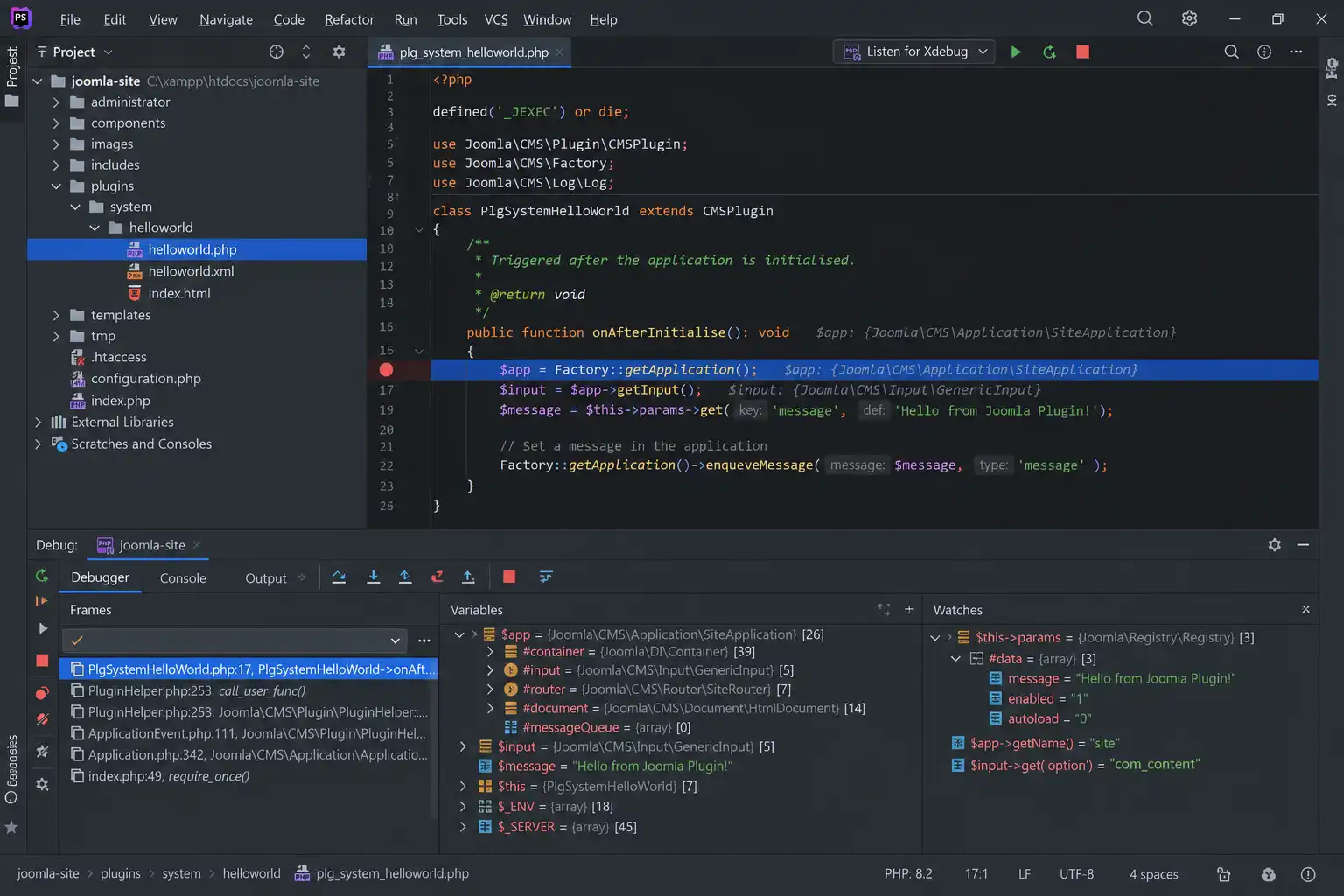The image size is (1344, 896).
Task: Open IDE settings gear in title bar
Action: coord(1189,18)
